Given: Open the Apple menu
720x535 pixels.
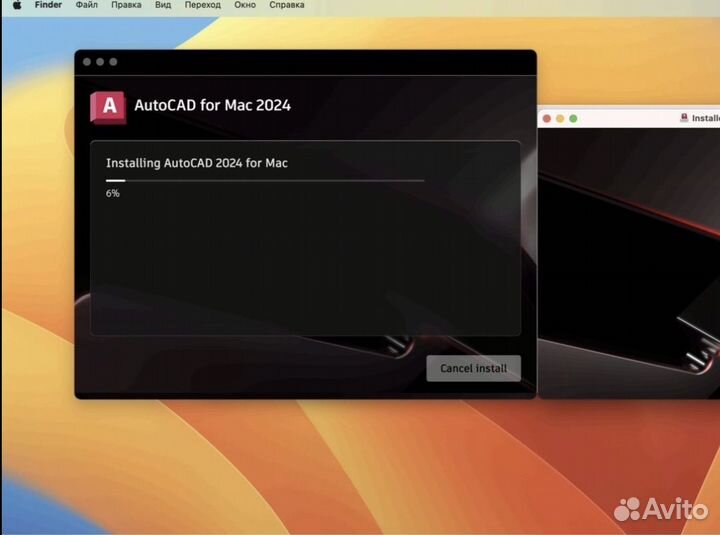Looking at the screenshot, I should coord(17,5).
